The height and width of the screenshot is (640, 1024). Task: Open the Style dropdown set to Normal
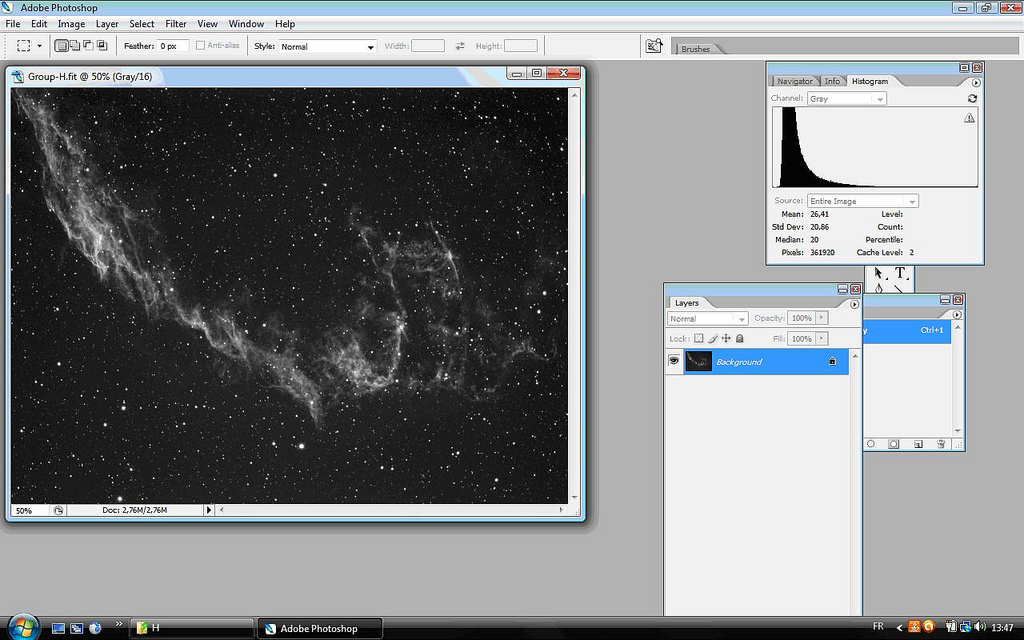click(x=327, y=47)
